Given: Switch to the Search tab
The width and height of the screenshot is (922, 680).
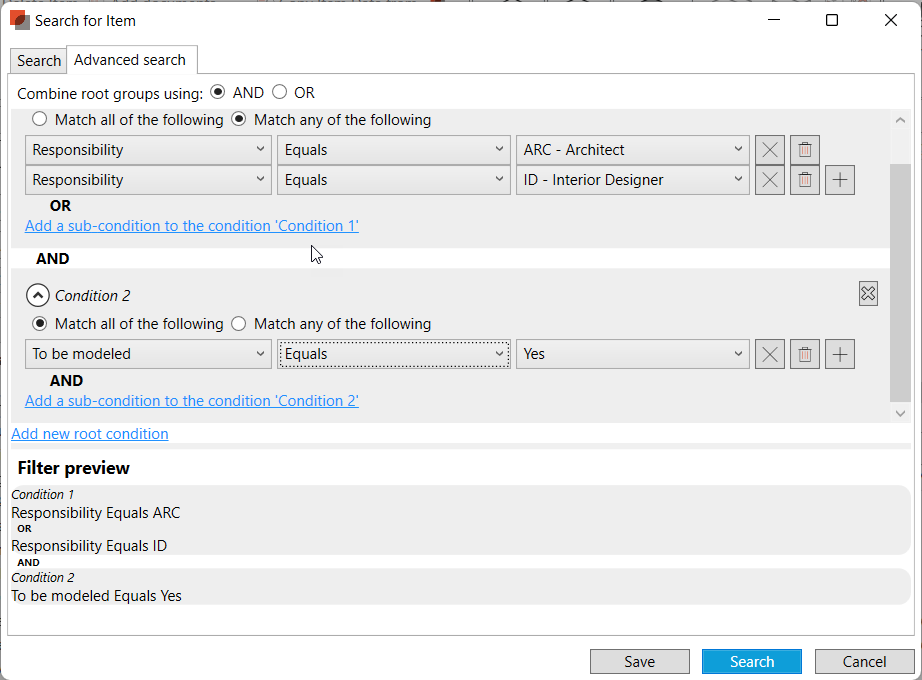Looking at the screenshot, I should pyautogui.click(x=39, y=61).
